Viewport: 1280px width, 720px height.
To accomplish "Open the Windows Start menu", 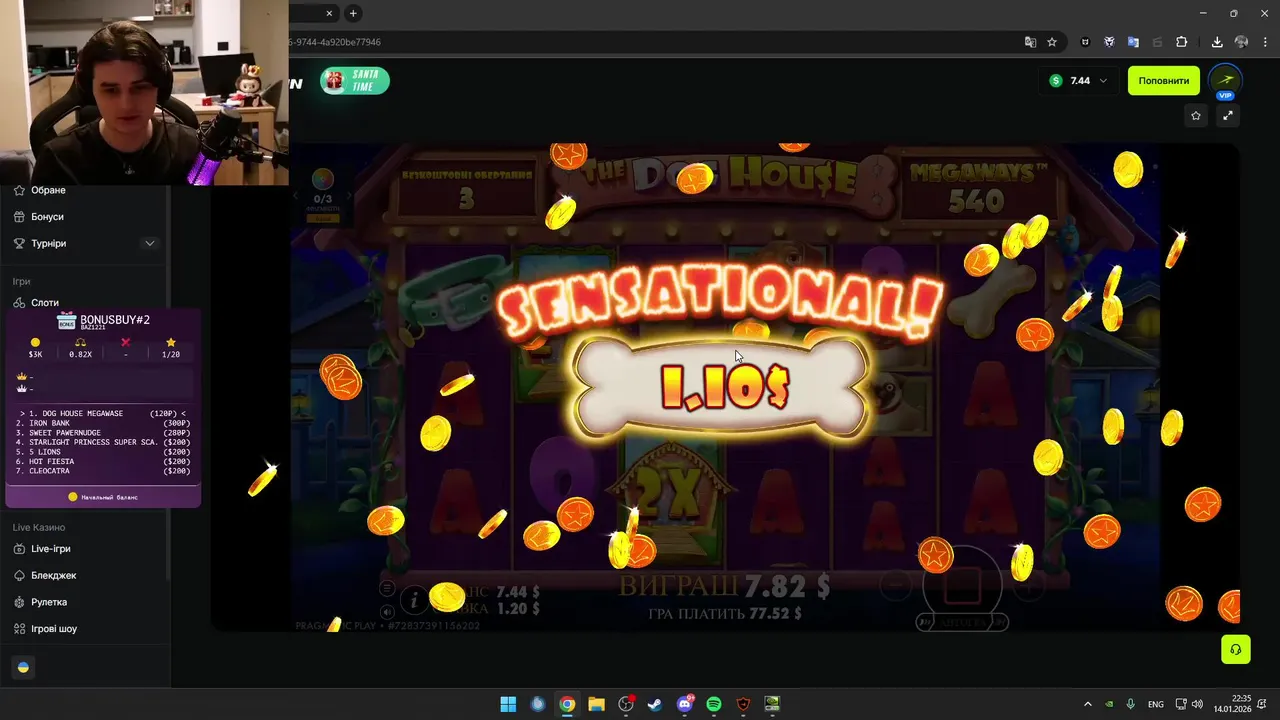I will pyautogui.click(x=508, y=704).
